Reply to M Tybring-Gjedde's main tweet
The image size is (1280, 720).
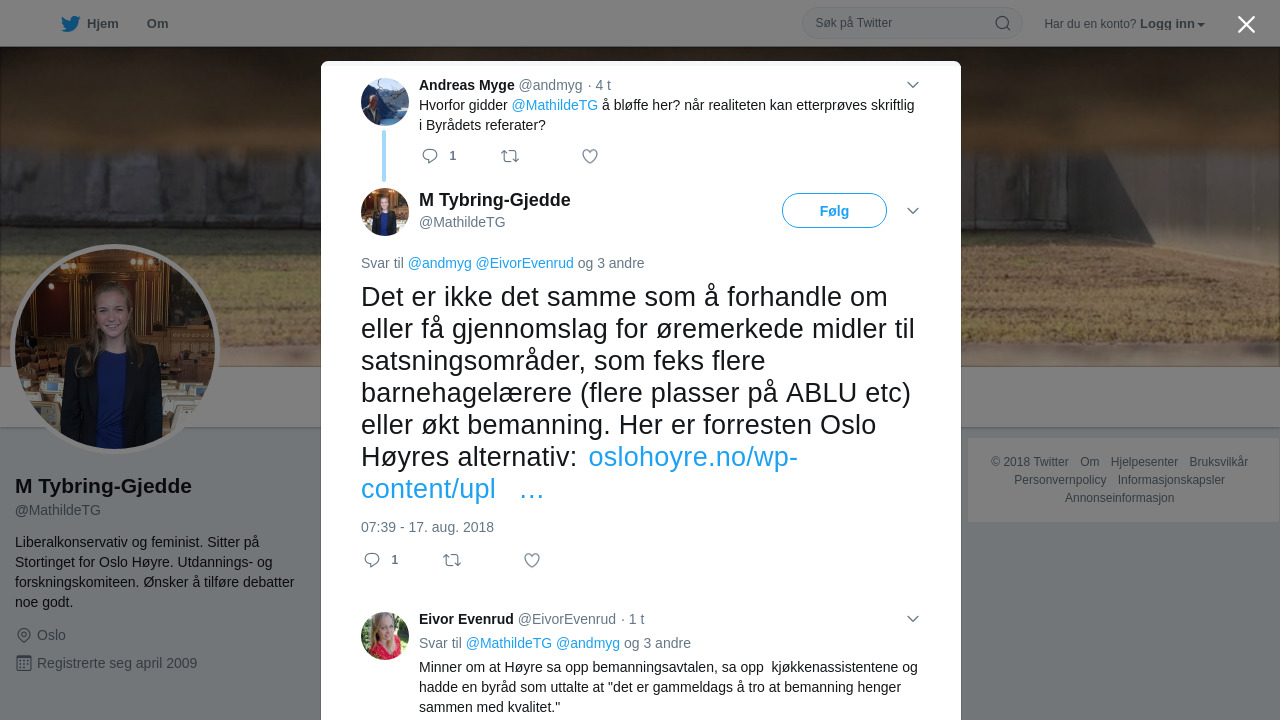coord(372,560)
